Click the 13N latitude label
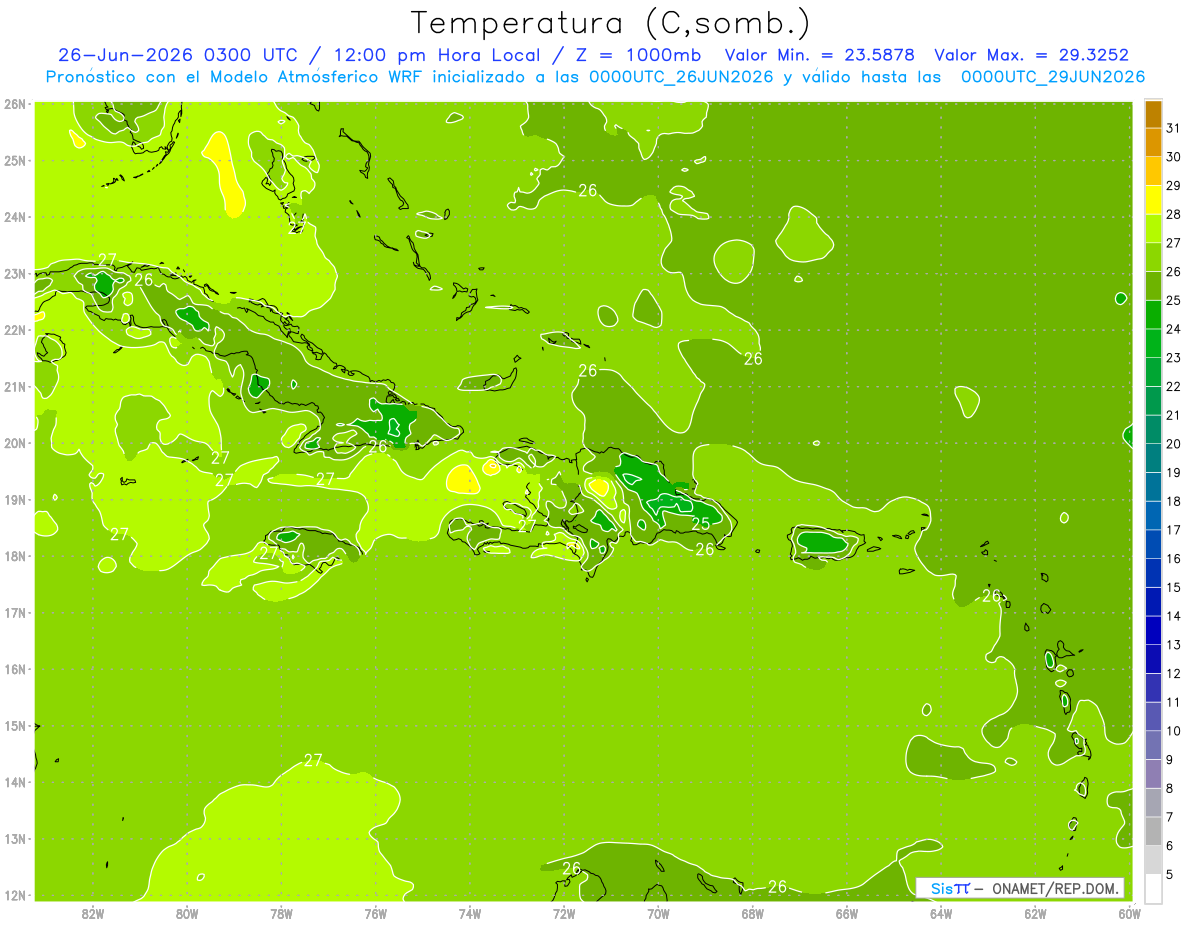The height and width of the screenshot is (927, 1200). (15, 838)
